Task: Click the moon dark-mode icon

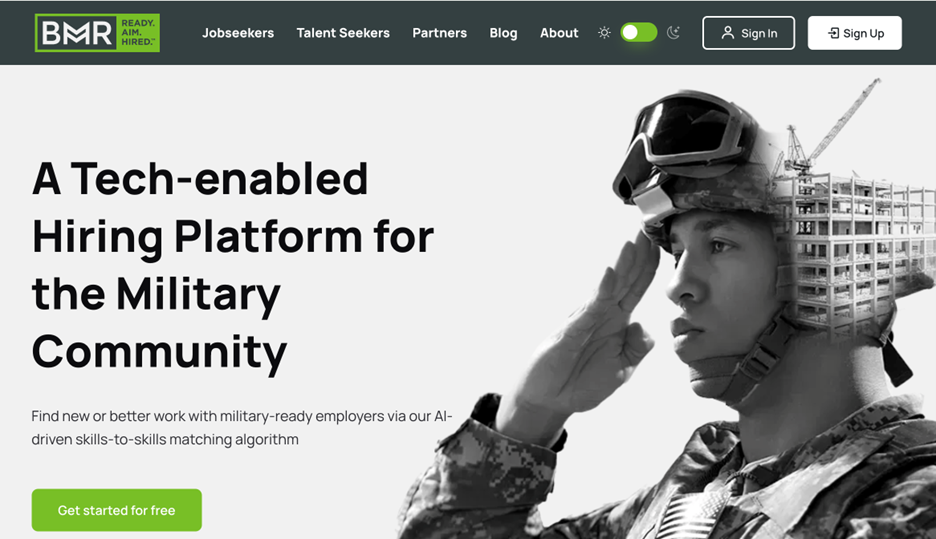Action: point(673,33)
